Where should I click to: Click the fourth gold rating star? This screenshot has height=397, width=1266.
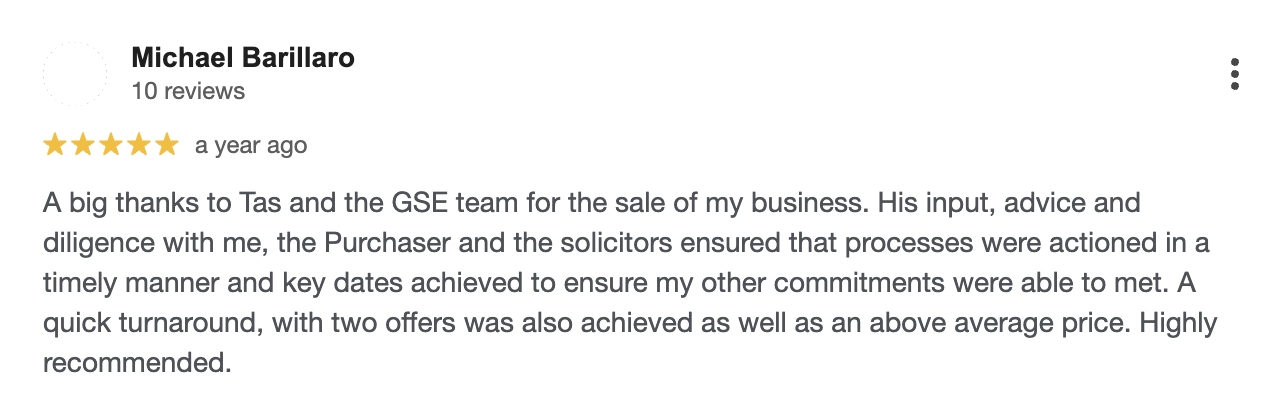point(138,145)
